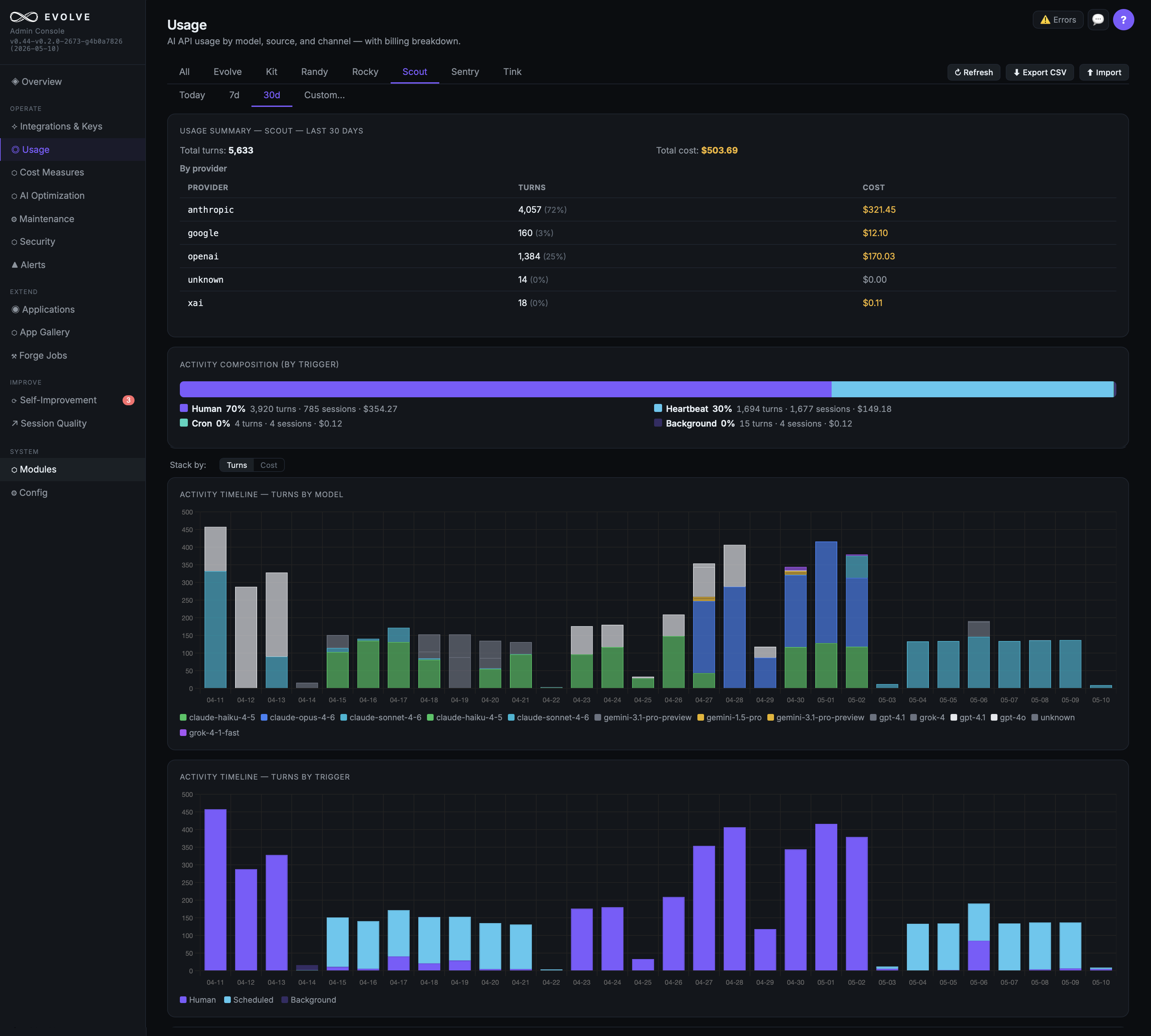This screenshot has width=1151, height=1036.
Task: Toggle claude-opus-4-6 series in legend
Action: coord(298,717)
